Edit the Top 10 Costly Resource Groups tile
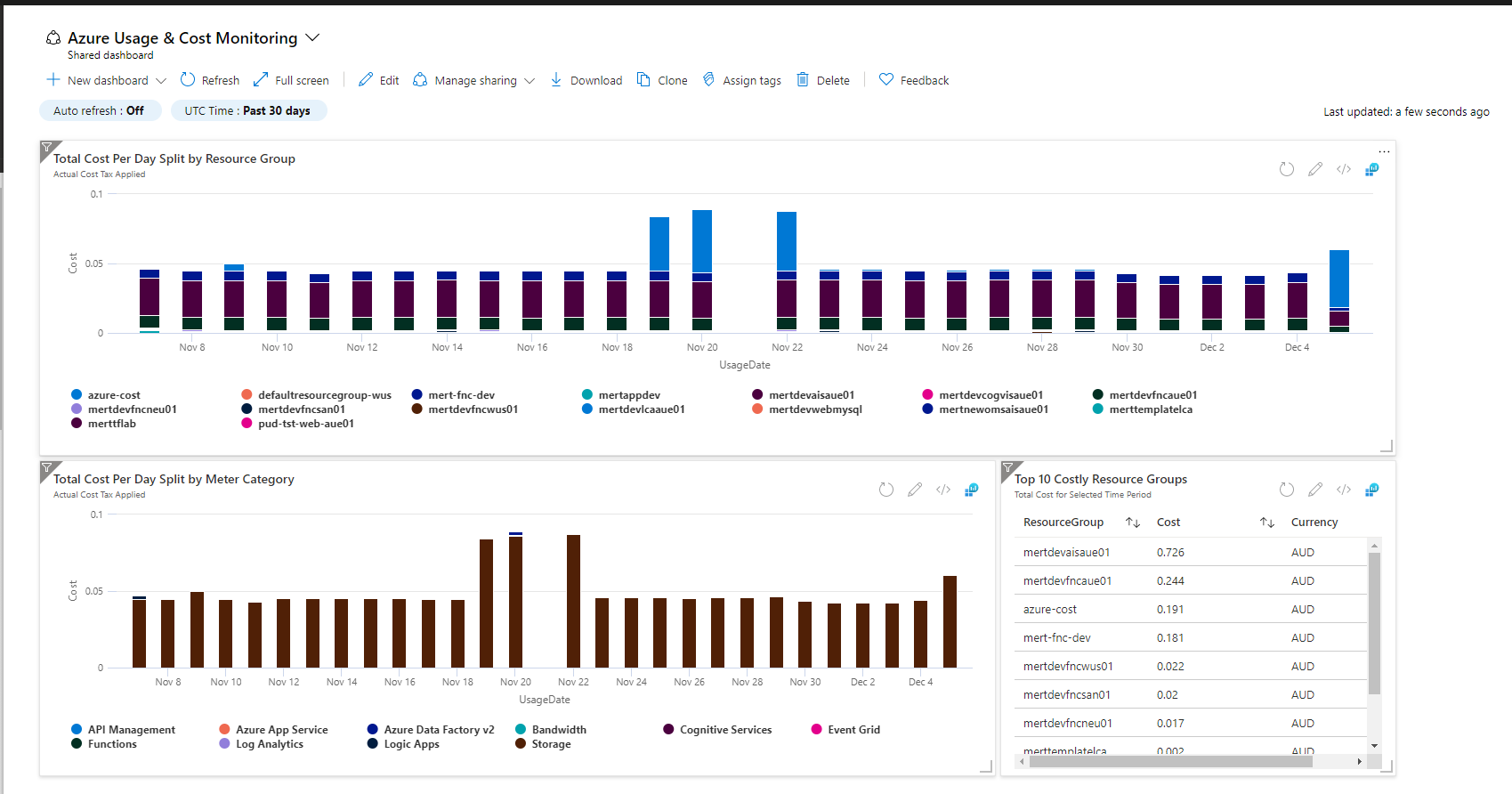Screen dimensions: 1512x794 point(1315,490)
